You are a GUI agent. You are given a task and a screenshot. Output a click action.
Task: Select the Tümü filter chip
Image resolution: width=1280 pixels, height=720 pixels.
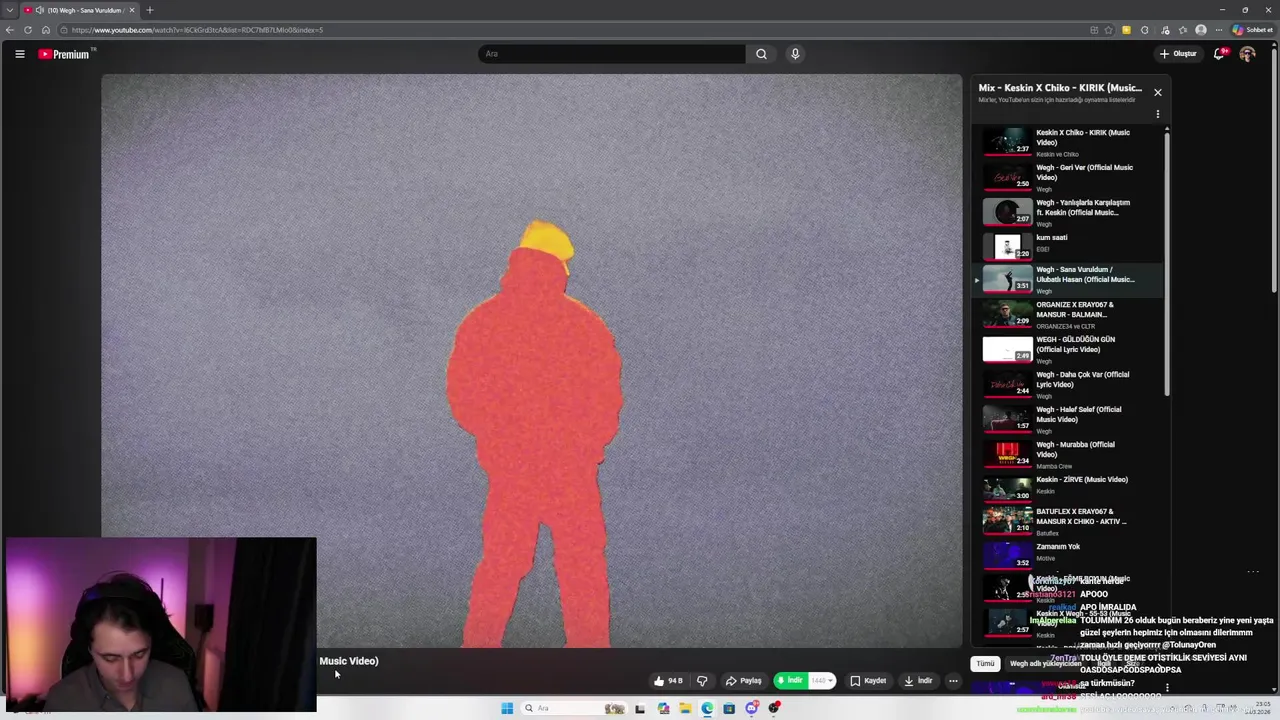click(x=985, y=663)
